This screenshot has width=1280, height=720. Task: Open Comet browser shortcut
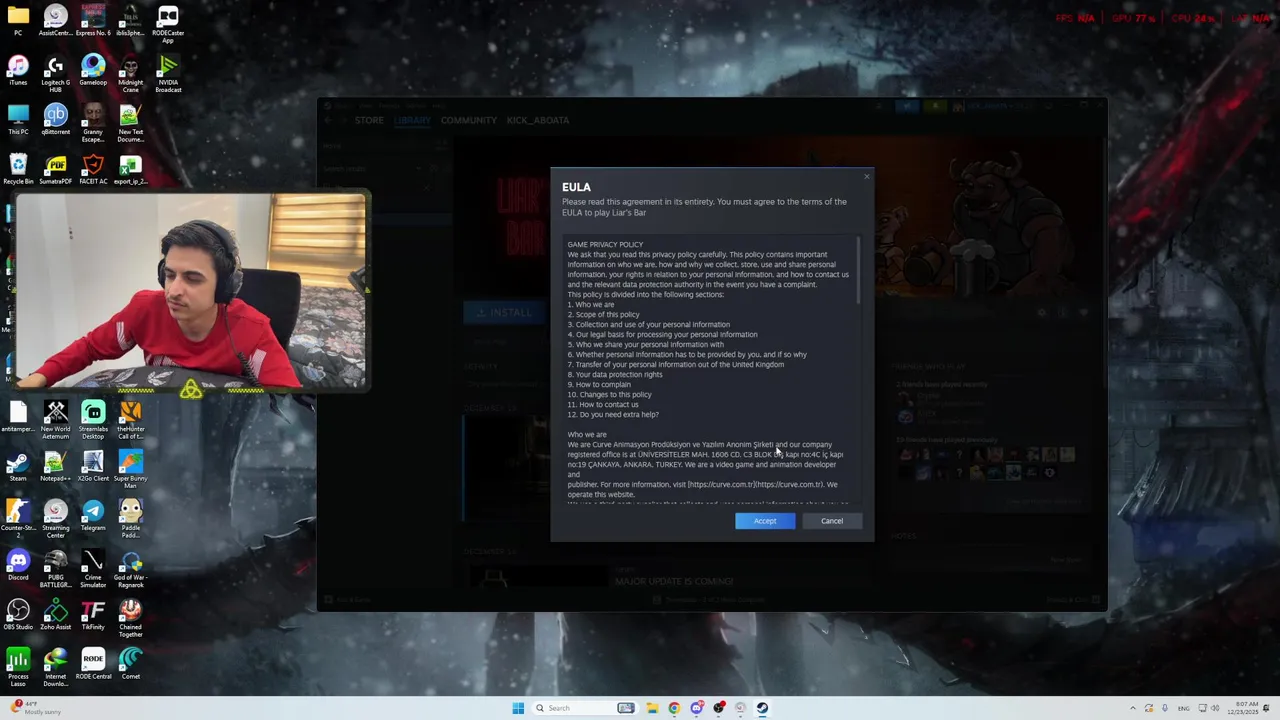coord(130,665)
